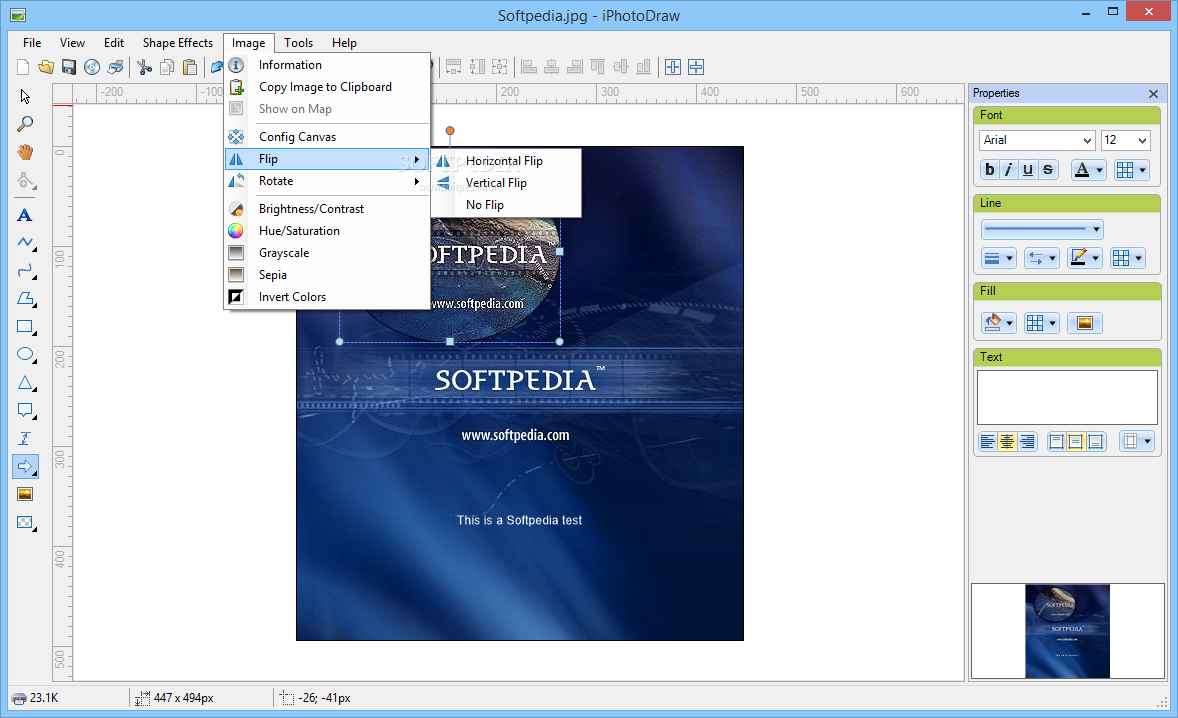Viewport: 1178px width, 718px height.
Task: Select the triangle shape tool
Action: click(26, 383)
